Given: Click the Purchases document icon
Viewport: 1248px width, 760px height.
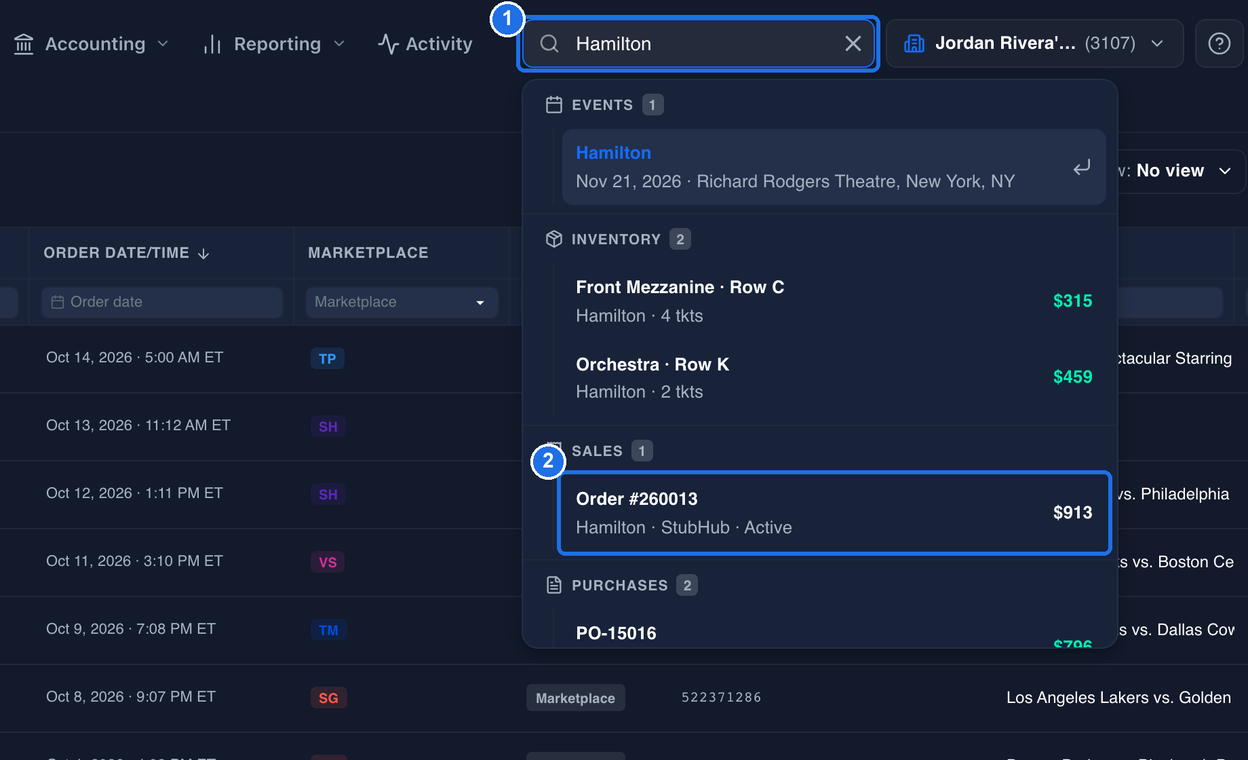Looking at the screenshot, I should tap(554, 585).
